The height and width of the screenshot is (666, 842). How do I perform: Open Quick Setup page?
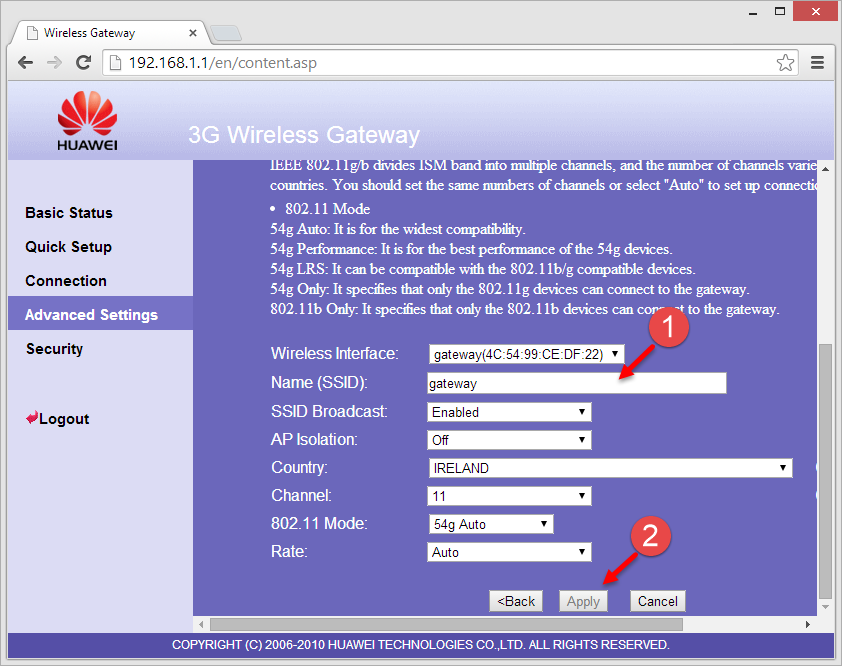click(x=68, y=247)
